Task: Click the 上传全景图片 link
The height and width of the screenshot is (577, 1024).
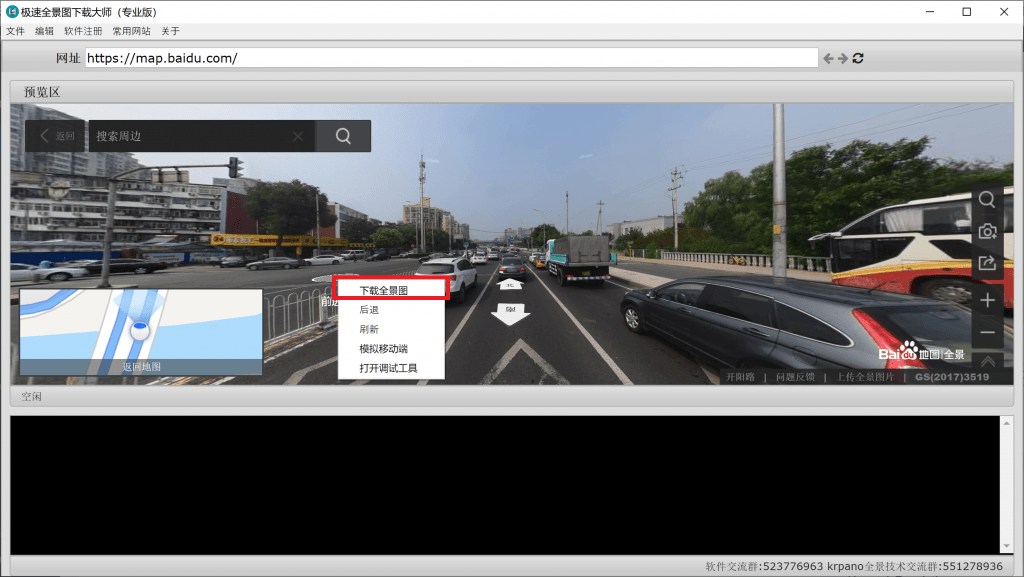Action: coord(858,377)
